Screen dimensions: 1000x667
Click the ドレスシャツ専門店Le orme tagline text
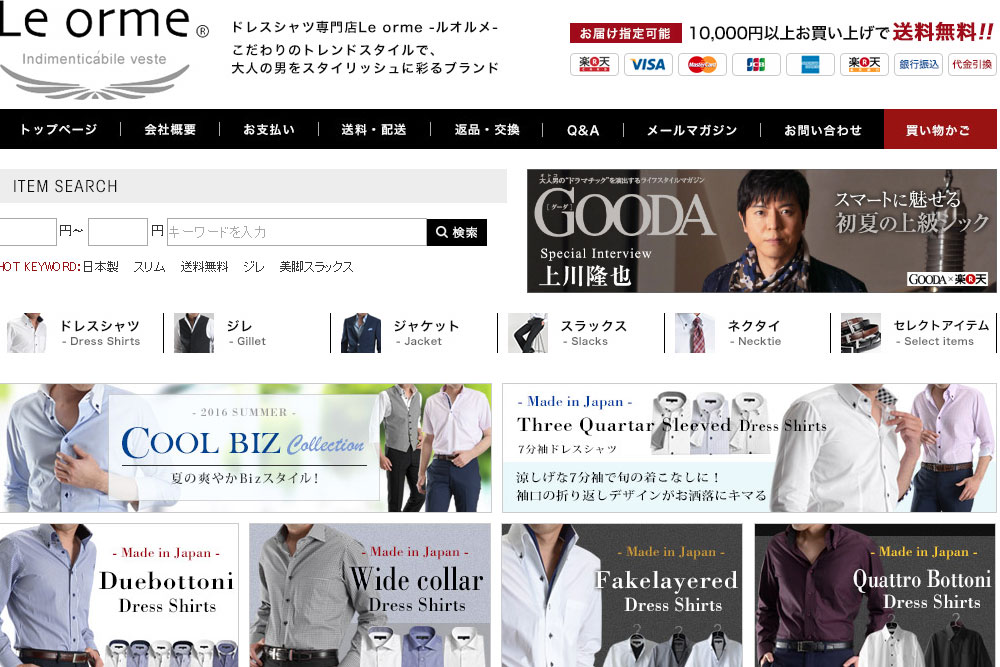pyautogui.click(x=365, y=27)
